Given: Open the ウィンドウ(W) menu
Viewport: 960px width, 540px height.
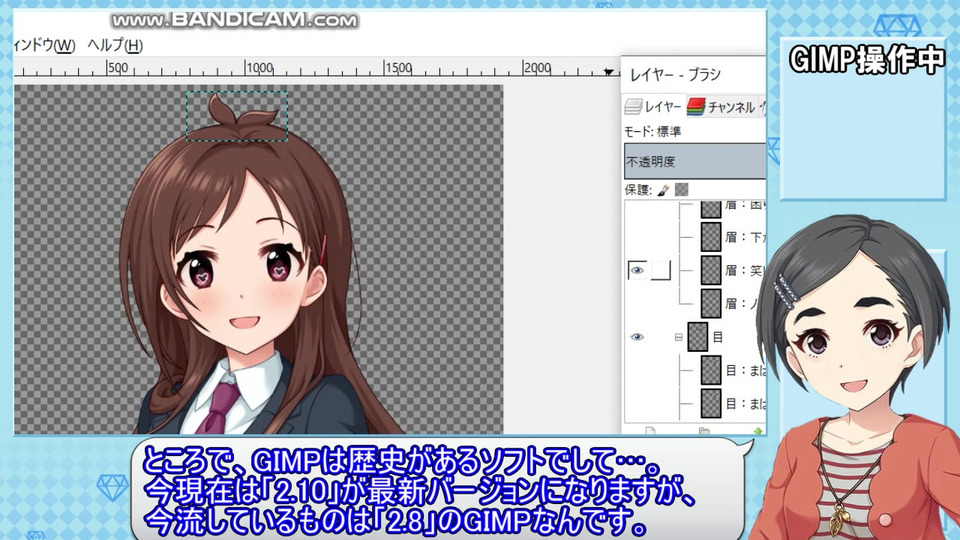Looking at the screenshot, I should point(44,45).
